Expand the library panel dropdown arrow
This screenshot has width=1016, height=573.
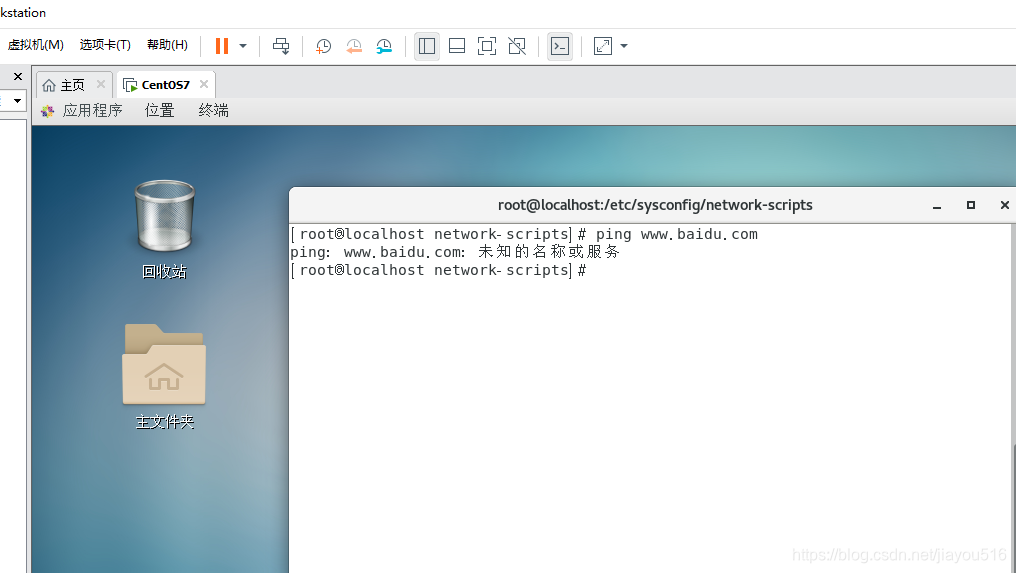pos(17,100)
